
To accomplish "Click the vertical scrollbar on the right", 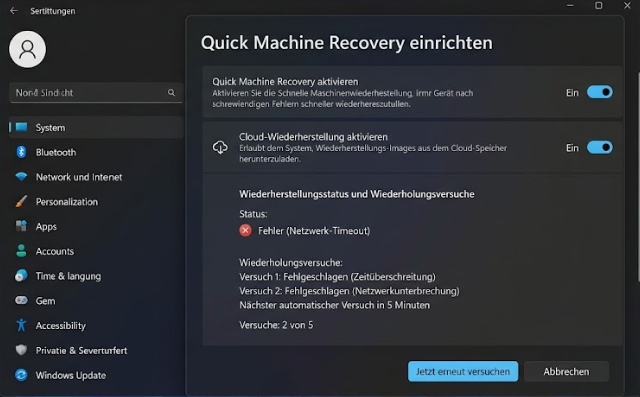I will point(638,177).
